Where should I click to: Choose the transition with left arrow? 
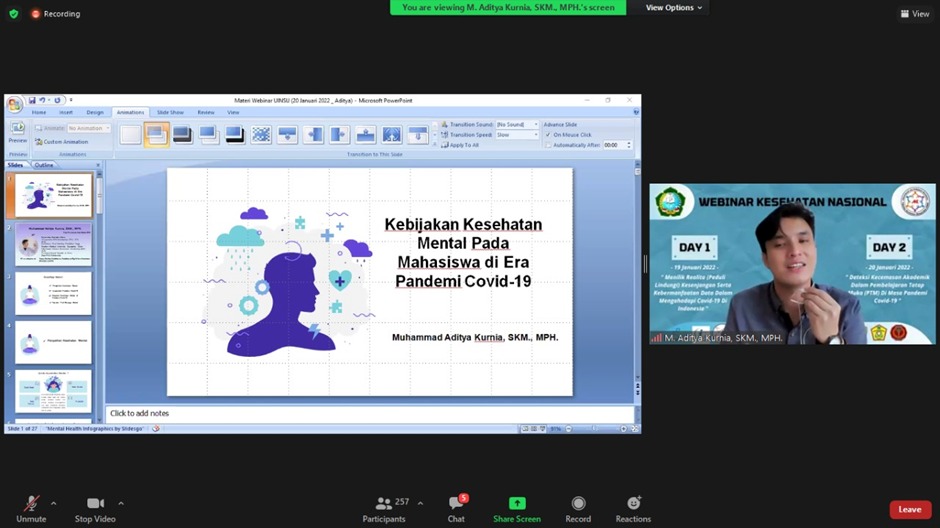tap(314, 135)
